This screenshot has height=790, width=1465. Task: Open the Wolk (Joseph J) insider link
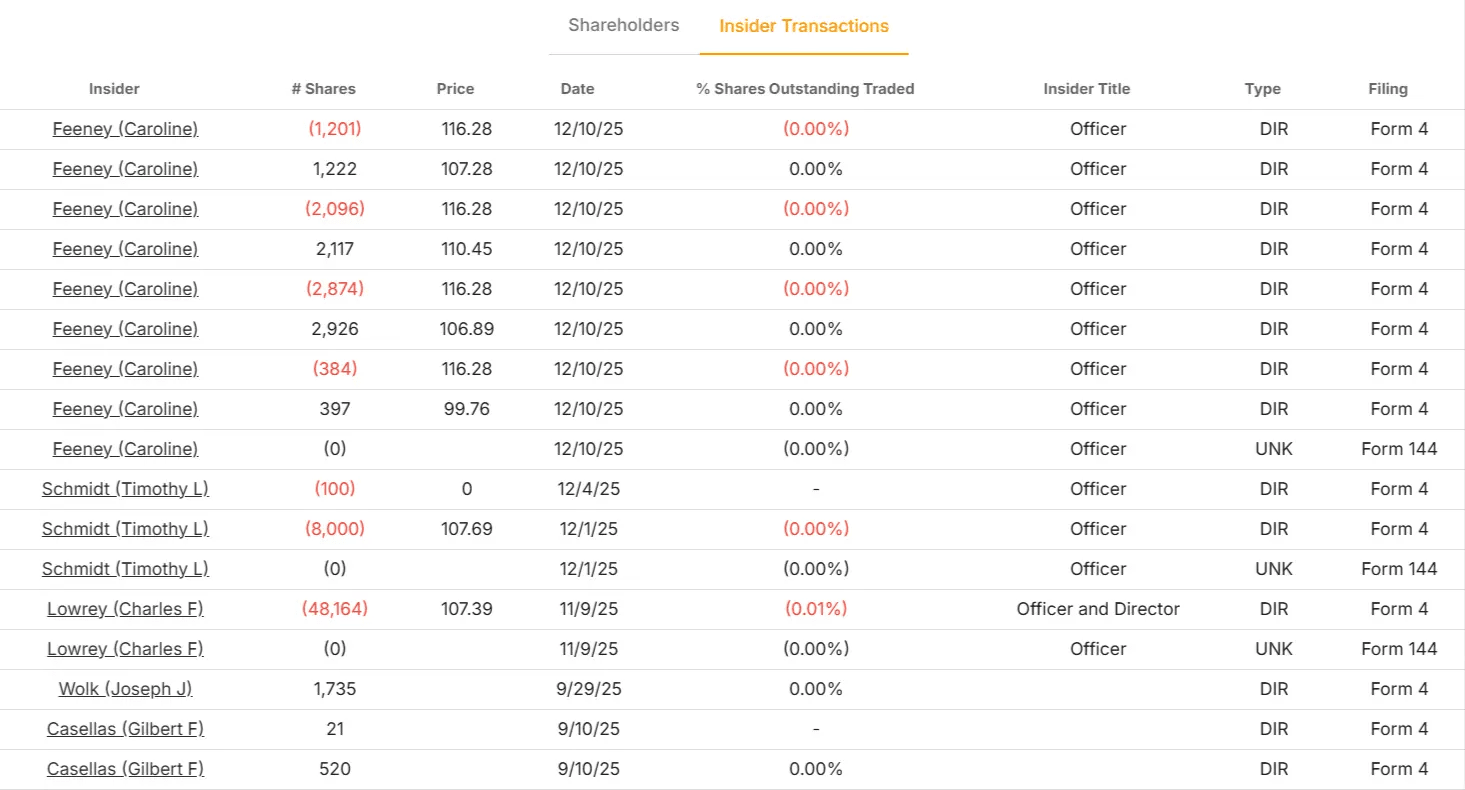(x=124, y=688)
